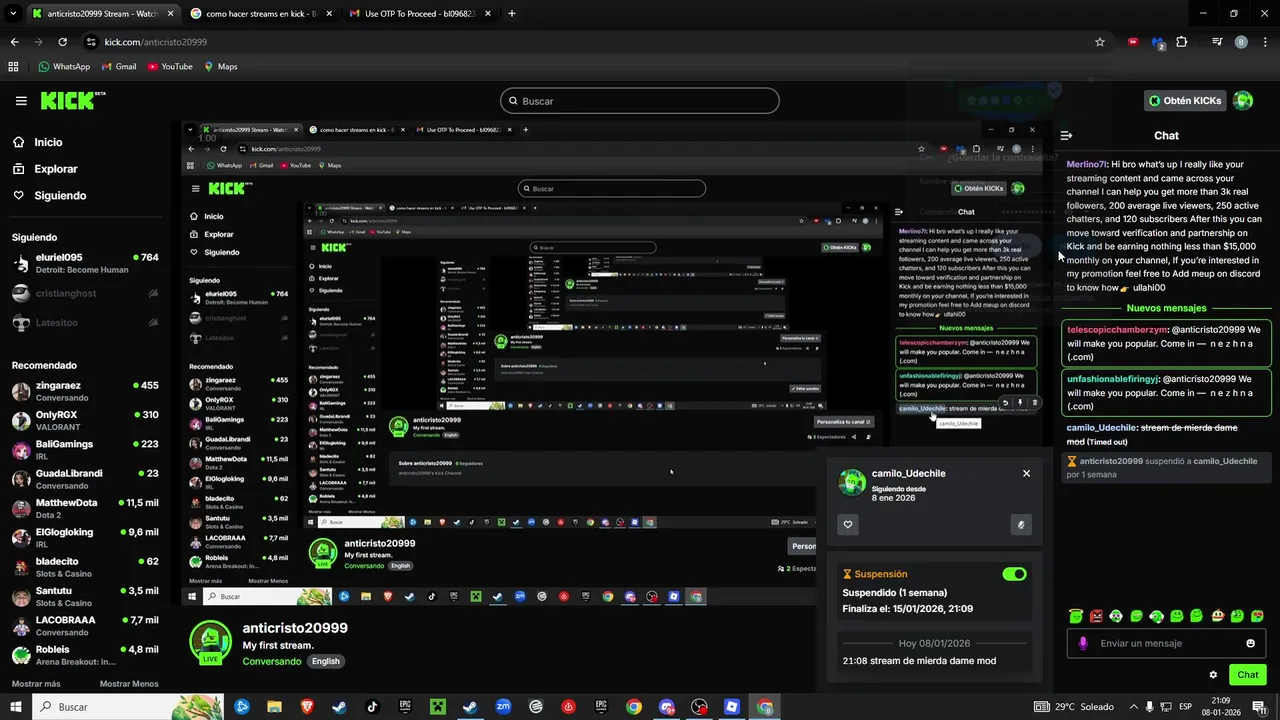Close the camilo_Udechile user card
The width and height of the screenshot is (1280, 720).
[x=1026, y=474]
